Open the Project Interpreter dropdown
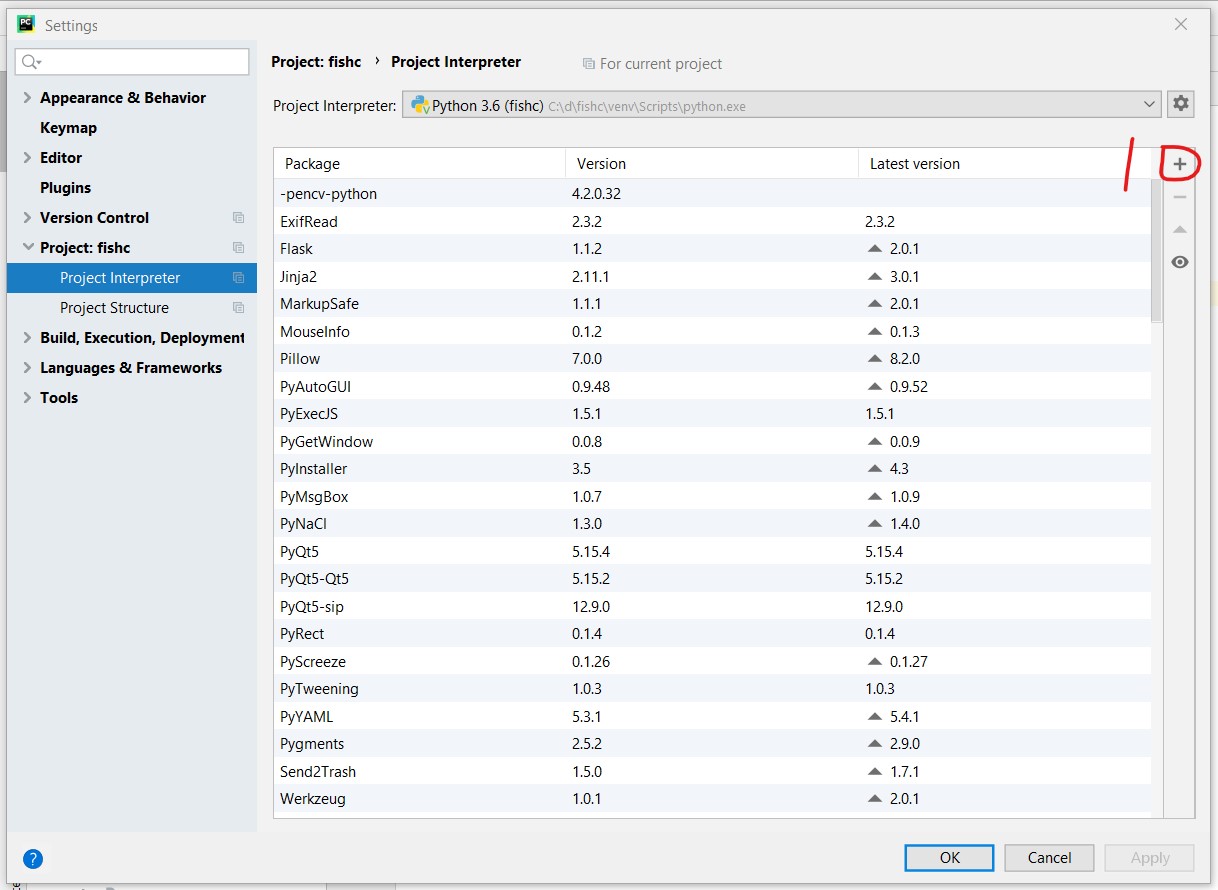Image resolution: width=1218 pixels, height=890 pixels. [1148, 104]
